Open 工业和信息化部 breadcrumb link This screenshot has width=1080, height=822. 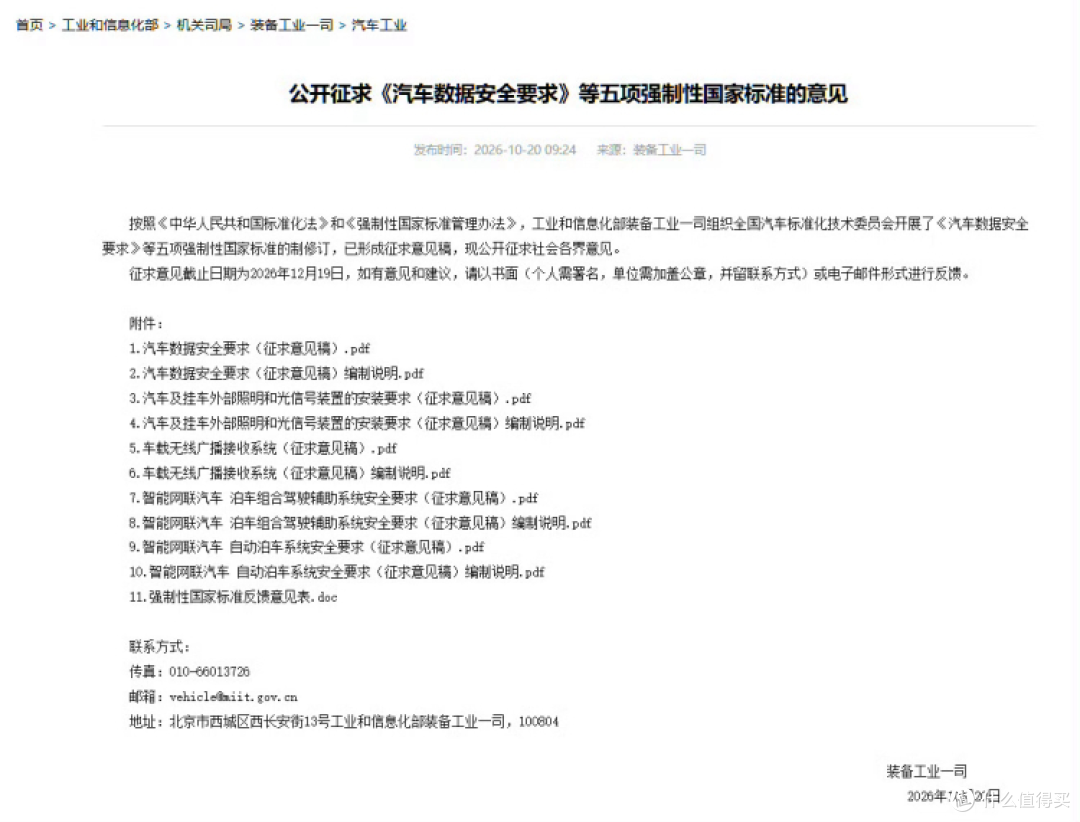(x=110, y=25)
